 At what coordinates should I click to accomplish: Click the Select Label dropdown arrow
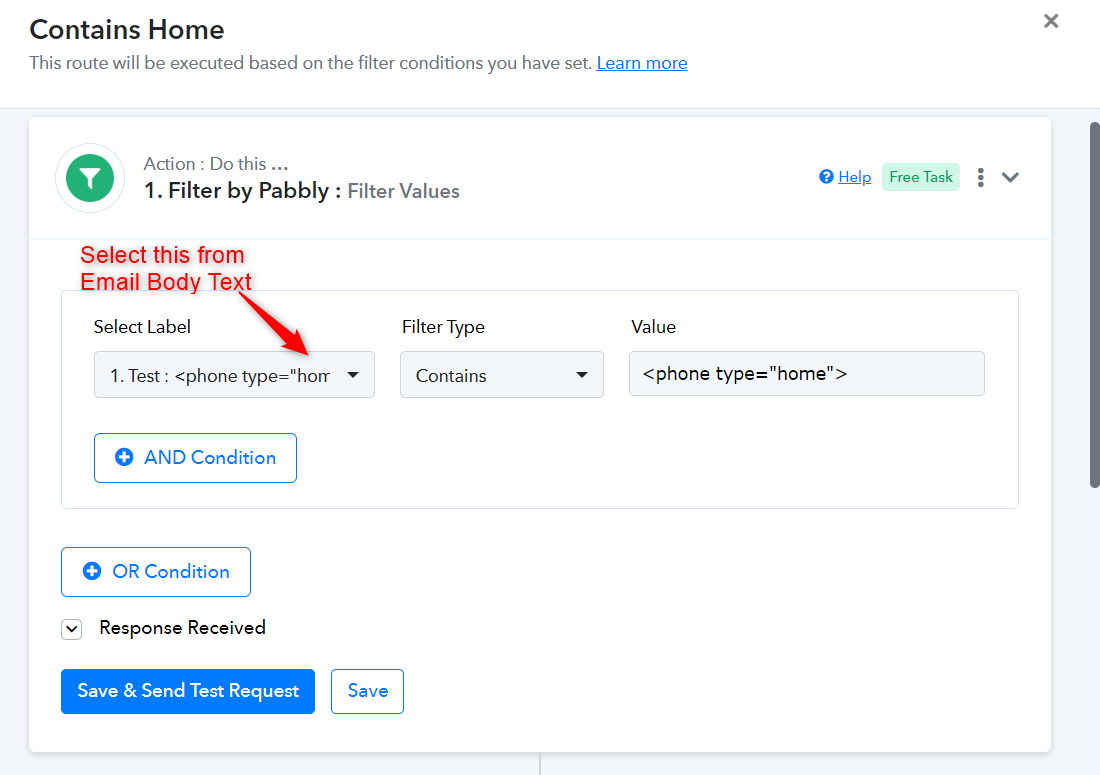coord(353,375)
